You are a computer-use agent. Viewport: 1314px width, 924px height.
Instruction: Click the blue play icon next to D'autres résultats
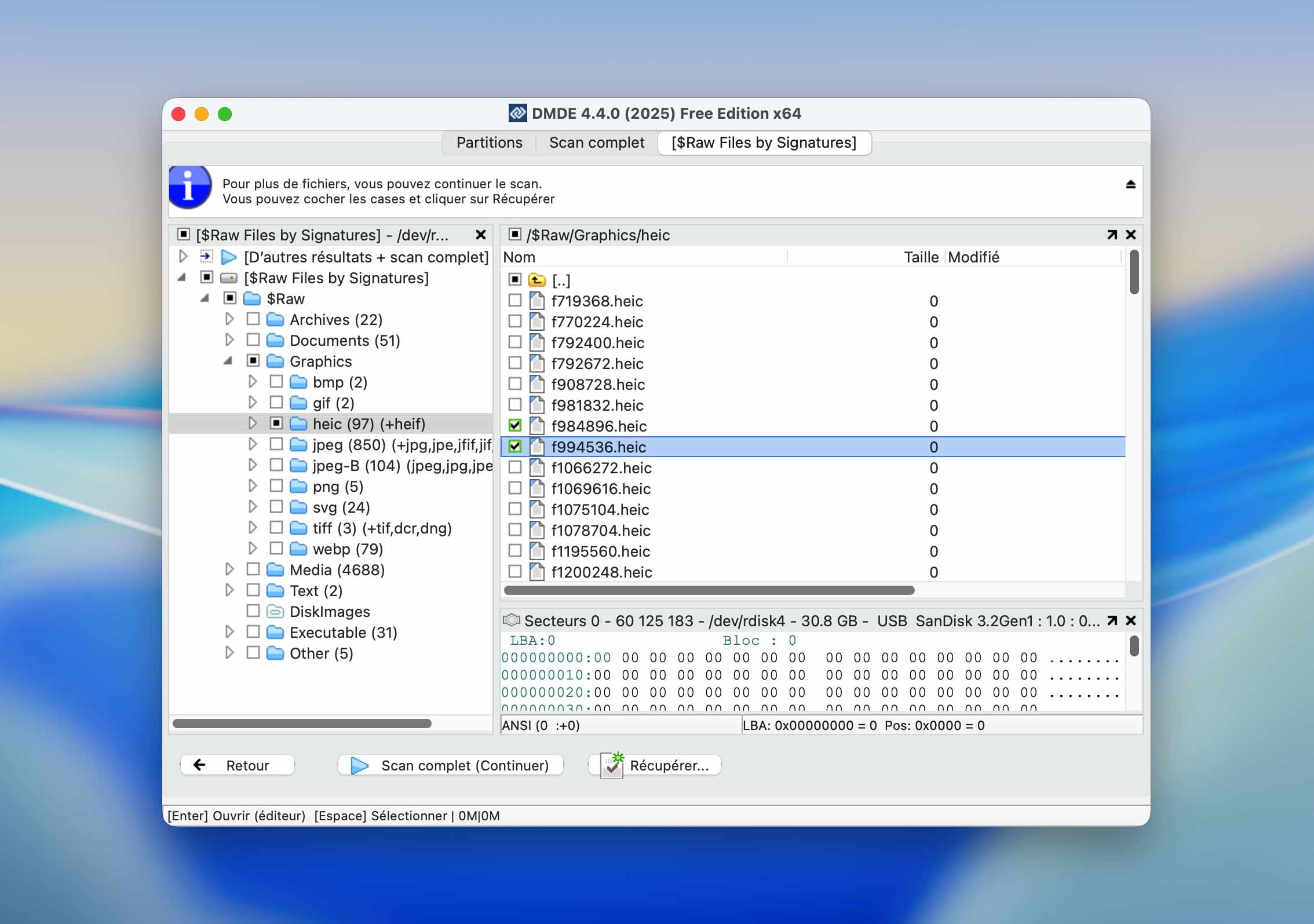coord(229,257)
